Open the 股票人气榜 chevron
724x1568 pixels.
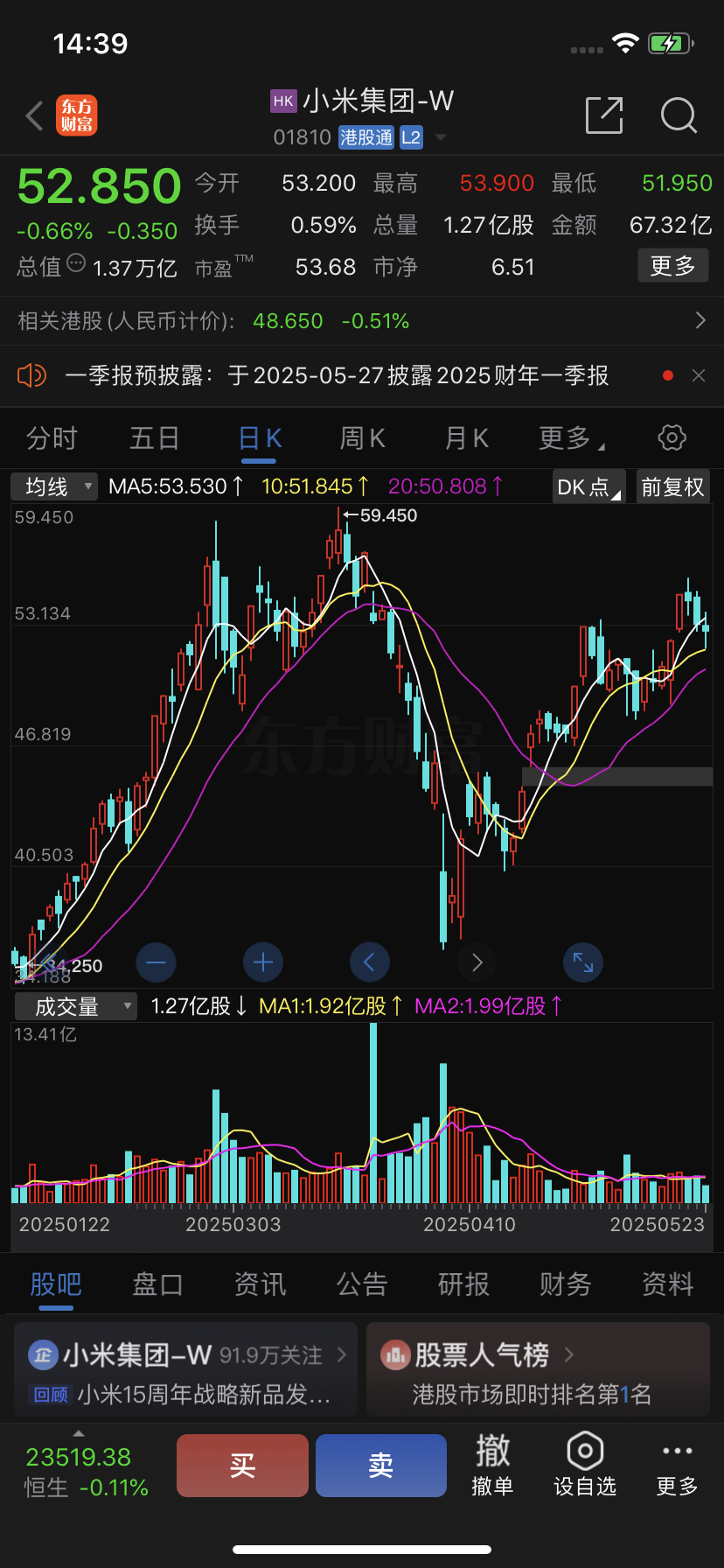[x=569, y=1354]
